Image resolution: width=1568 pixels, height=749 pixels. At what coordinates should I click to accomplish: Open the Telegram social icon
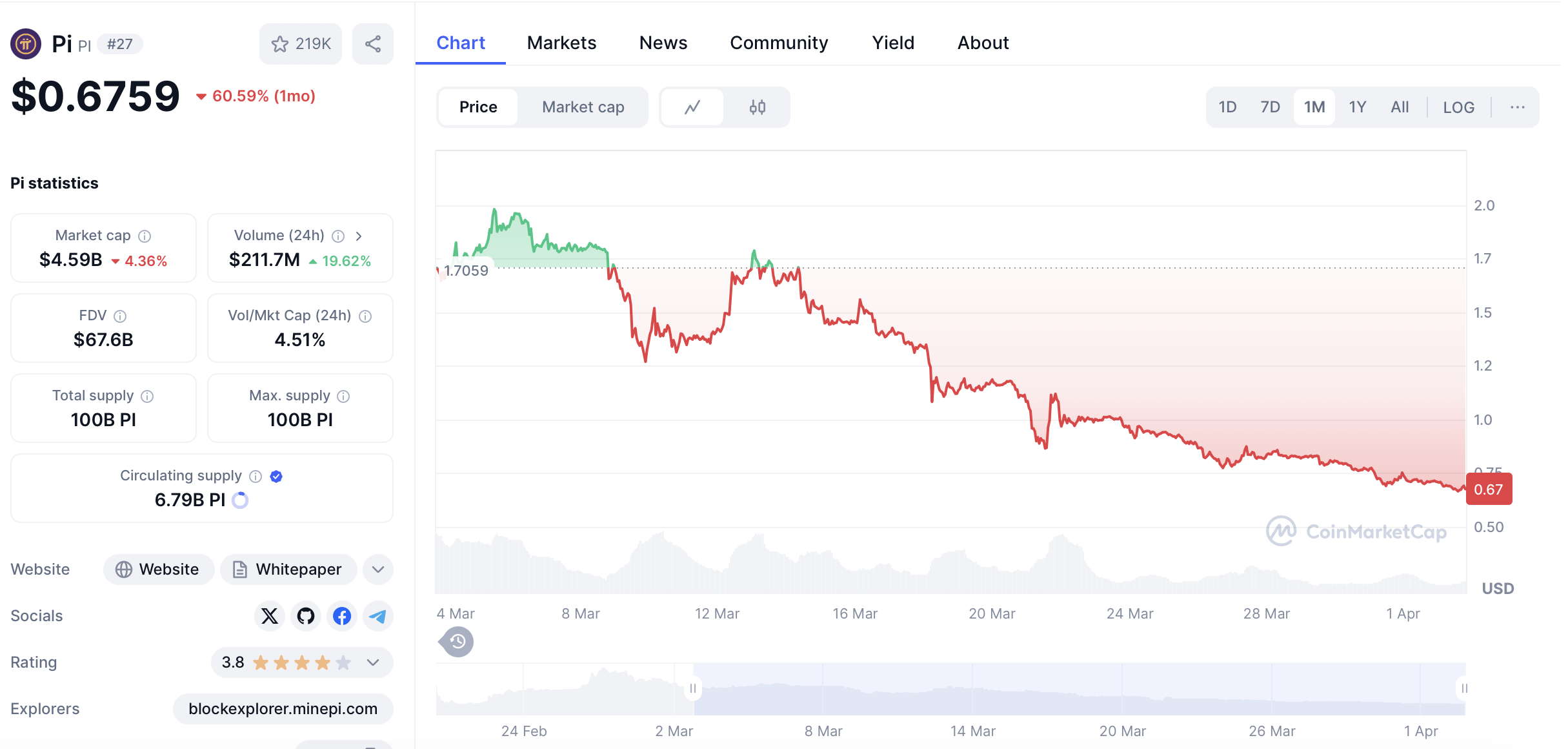(x=377, y=616)
